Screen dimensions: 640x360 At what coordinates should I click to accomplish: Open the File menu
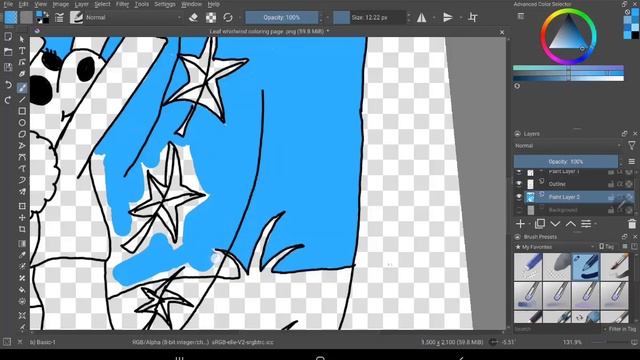pos(8,4)
